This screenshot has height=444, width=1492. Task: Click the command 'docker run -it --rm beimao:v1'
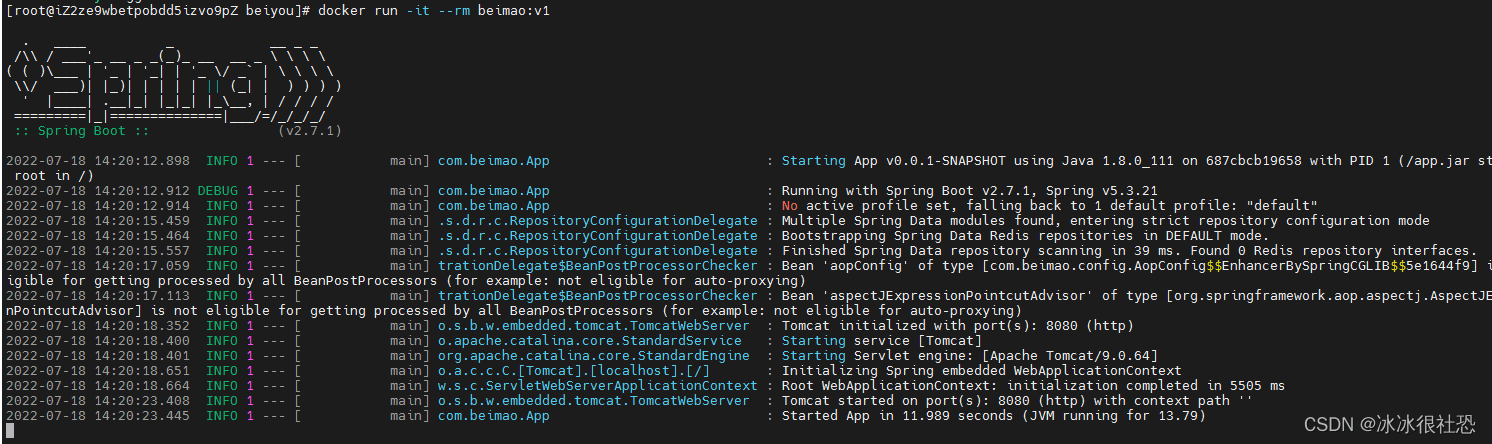435,10
